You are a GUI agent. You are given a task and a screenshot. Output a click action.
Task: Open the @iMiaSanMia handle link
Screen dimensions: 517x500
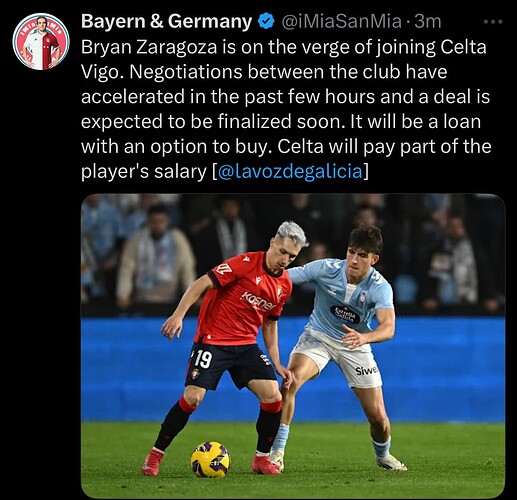[341, 22]
